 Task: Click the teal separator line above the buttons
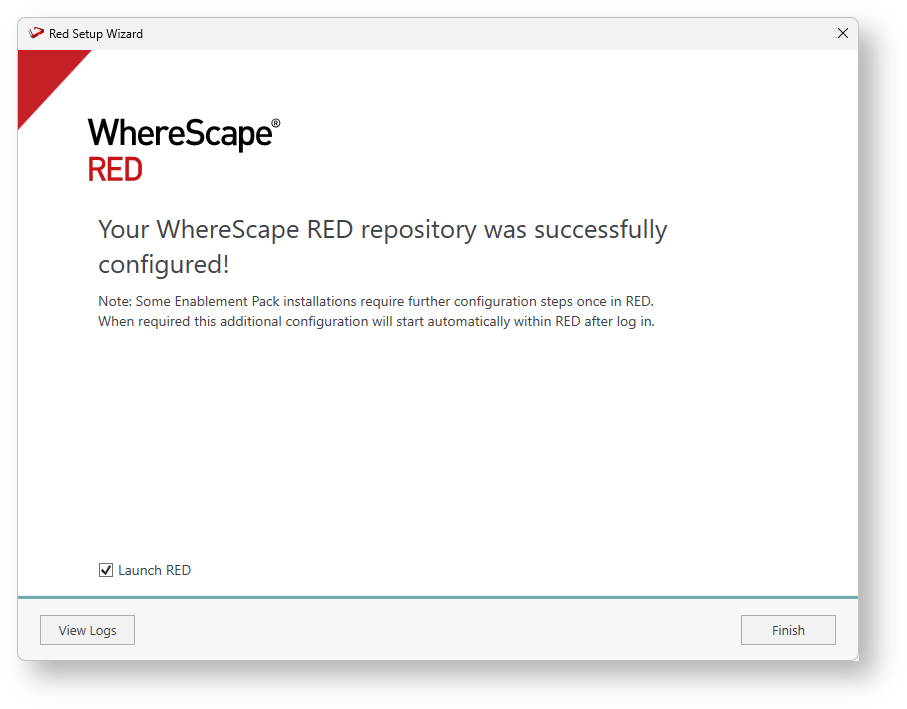coord(438,597)
